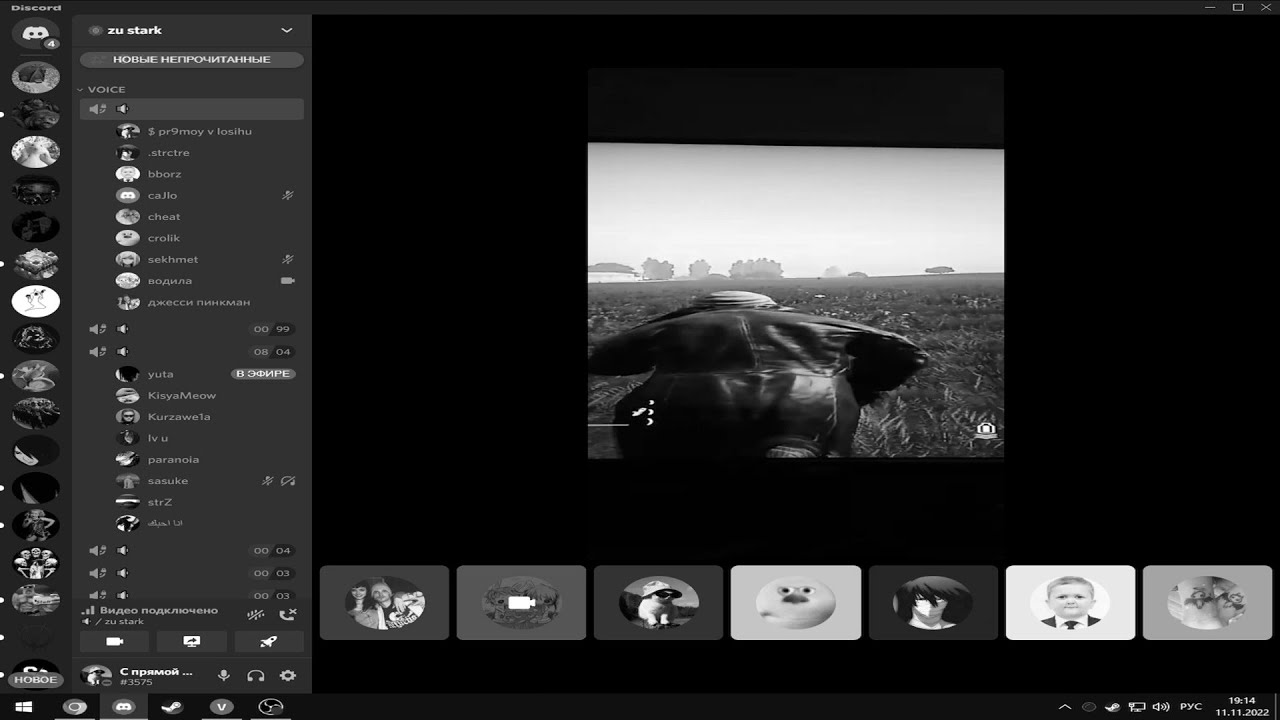Toggle noise suppression in voice panel
The width and height of the screenshot is (1280, 720).
point(256,615)
